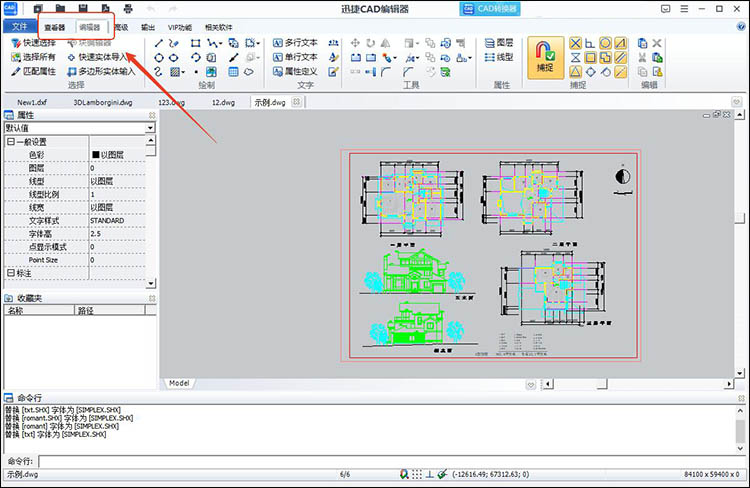The width and height of the screenshot is (750, 488).
Task: Select the Circle drawing tool
Action: tap(159, 58)
